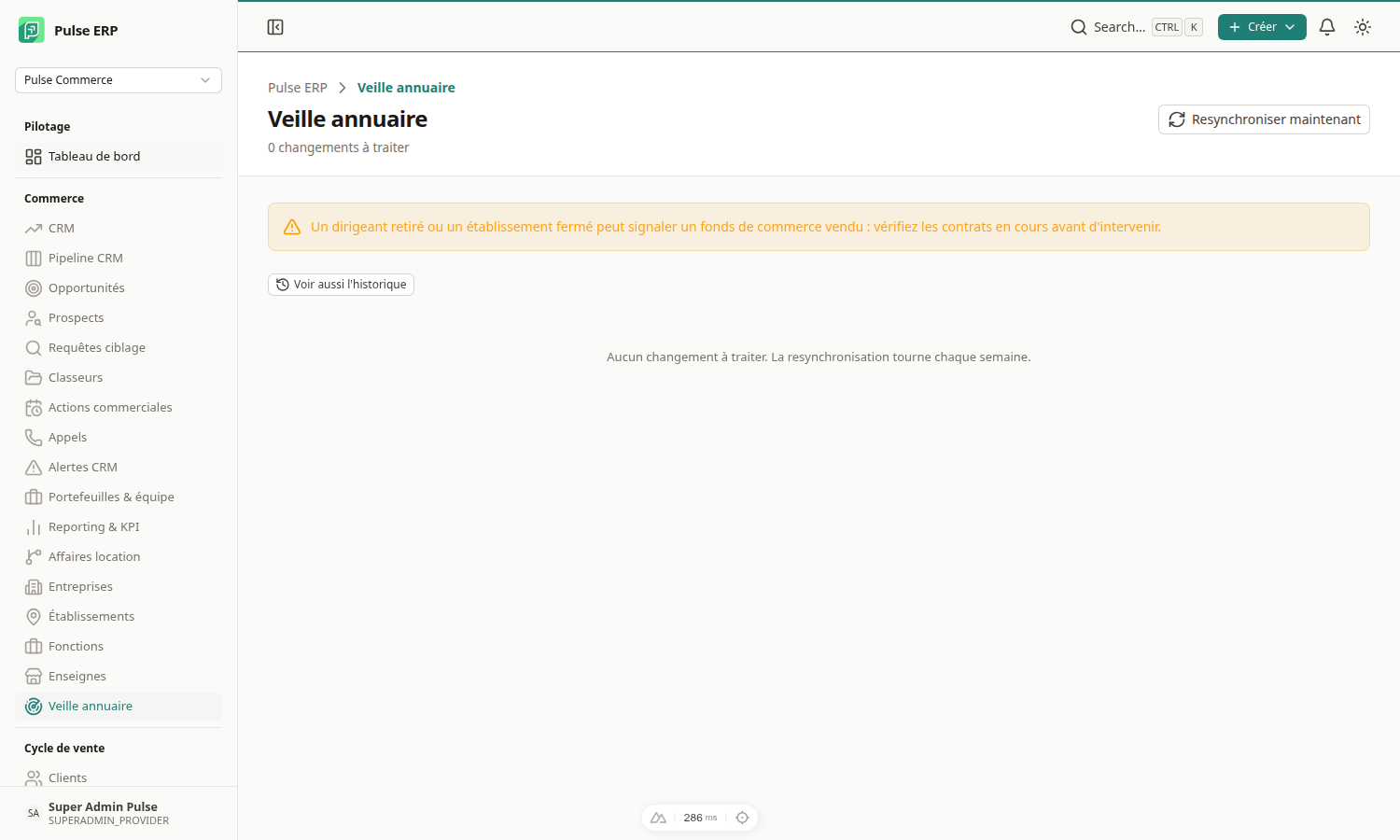Go to Pulse ERP breadcrumb link
This screenshot has width=1400, height=840.
click(x=298, y=88)
